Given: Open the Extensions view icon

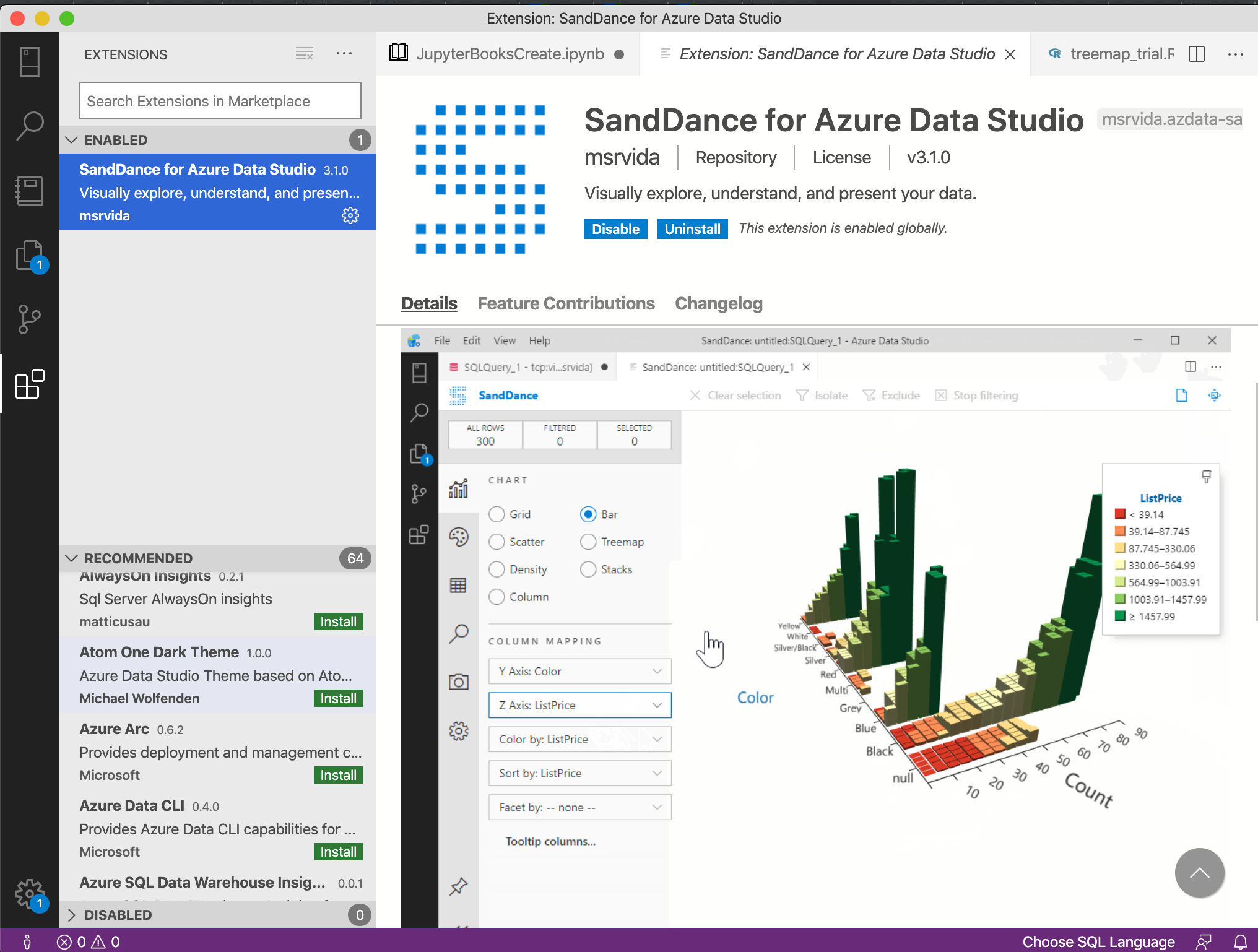Looking at the screenshot, I should (x=29, y=384).
